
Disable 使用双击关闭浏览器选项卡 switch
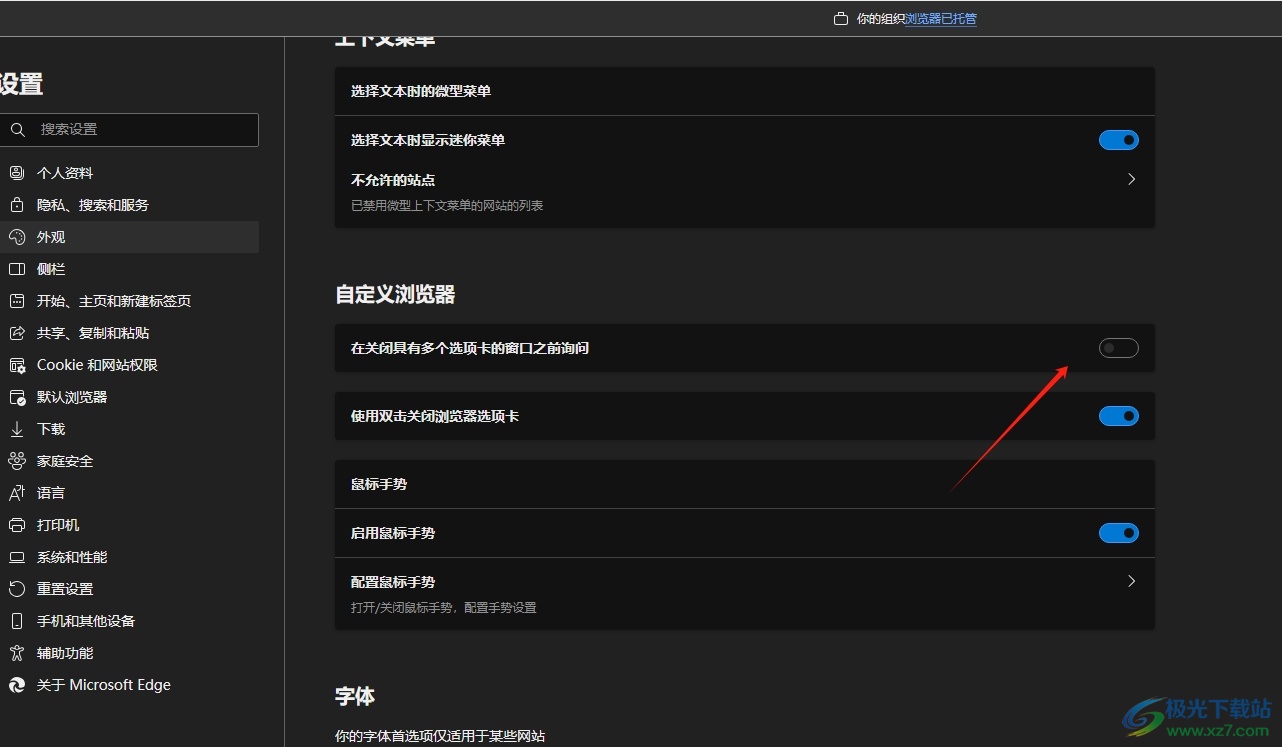coord(1119,416)
